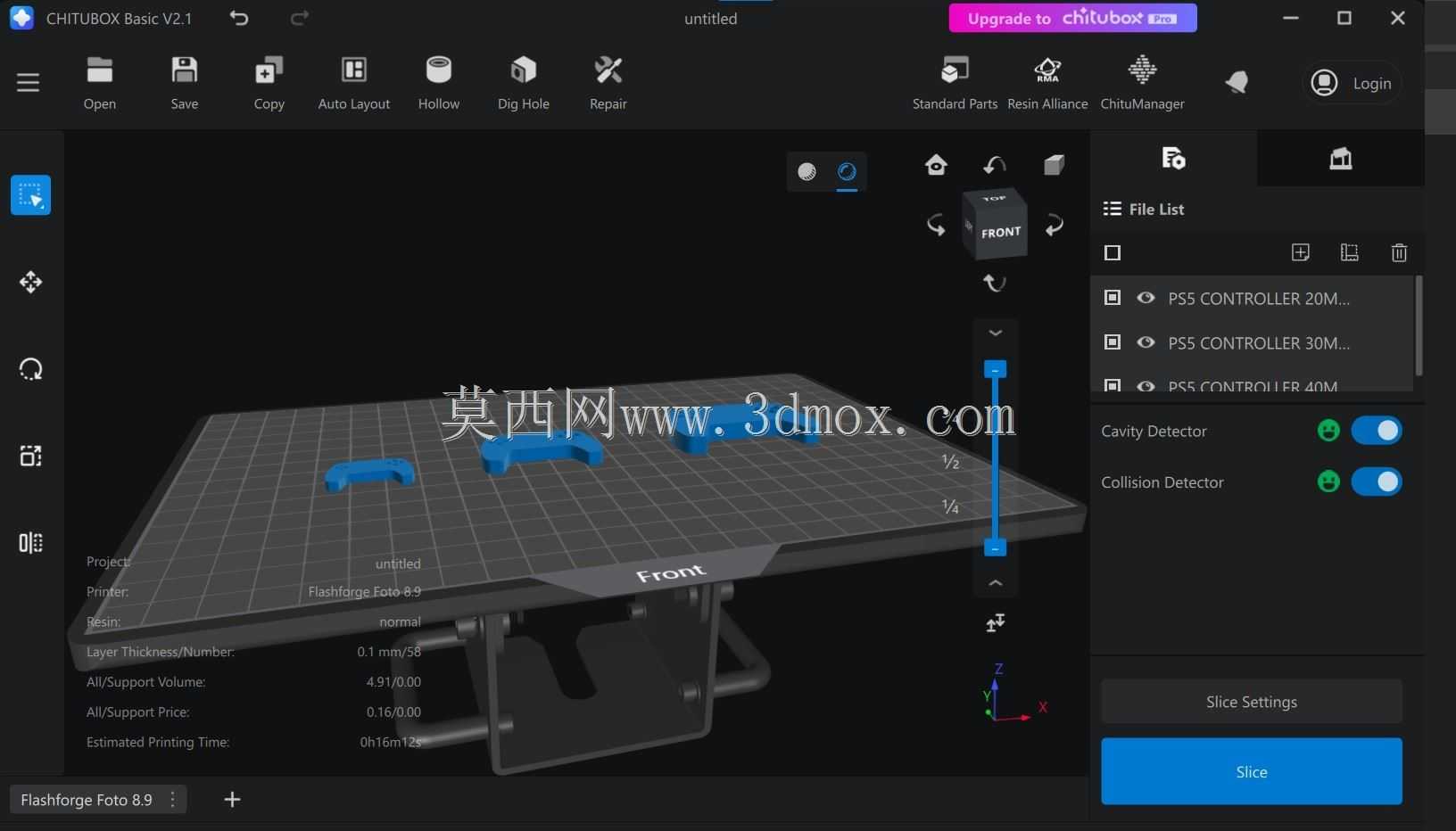This screenshot has height=831, width=1456.
Task: Switch to the support panel tab
Action: (1340, 159)
